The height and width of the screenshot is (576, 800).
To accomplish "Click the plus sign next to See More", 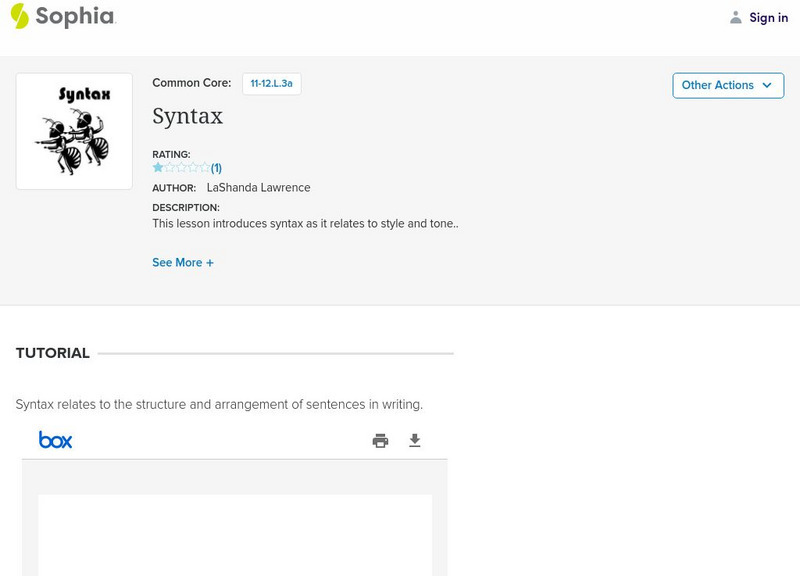I will click(x=211, y=262).
